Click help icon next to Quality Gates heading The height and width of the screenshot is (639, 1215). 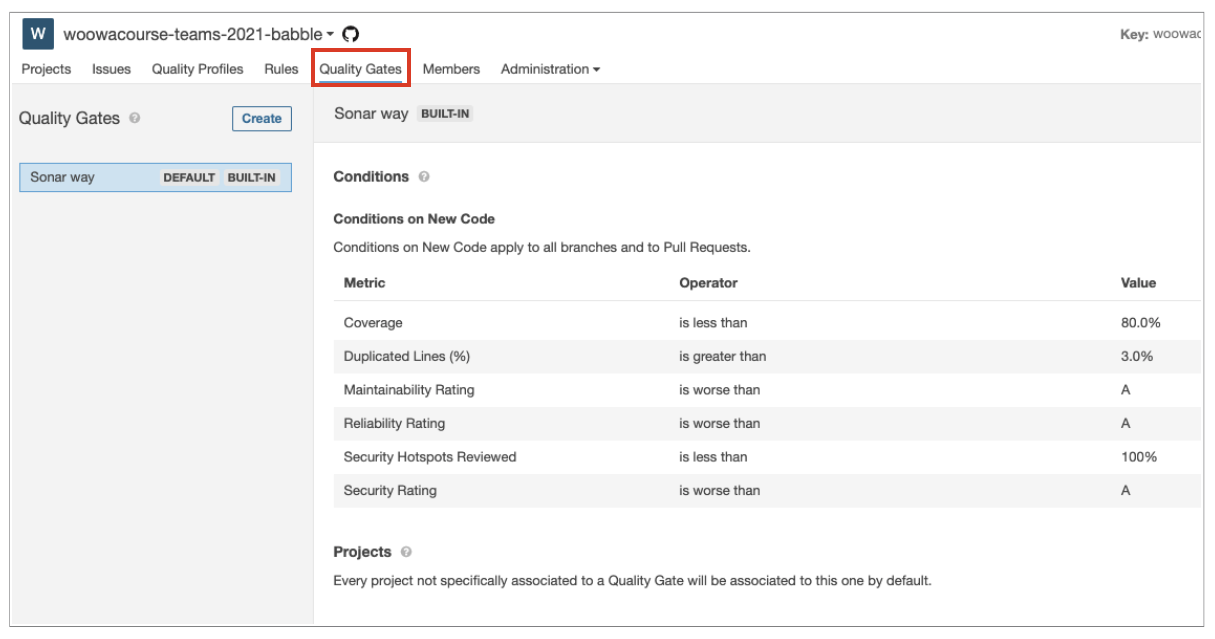click(135, 118)
